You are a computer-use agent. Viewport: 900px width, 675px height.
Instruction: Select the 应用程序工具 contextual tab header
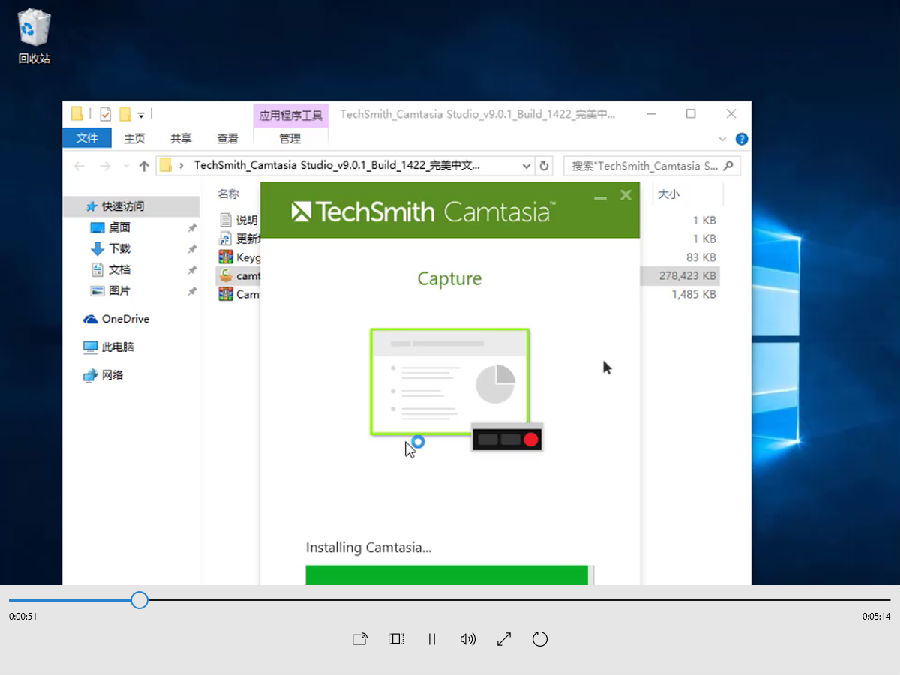pyautogui.click(x=290, y=115)
